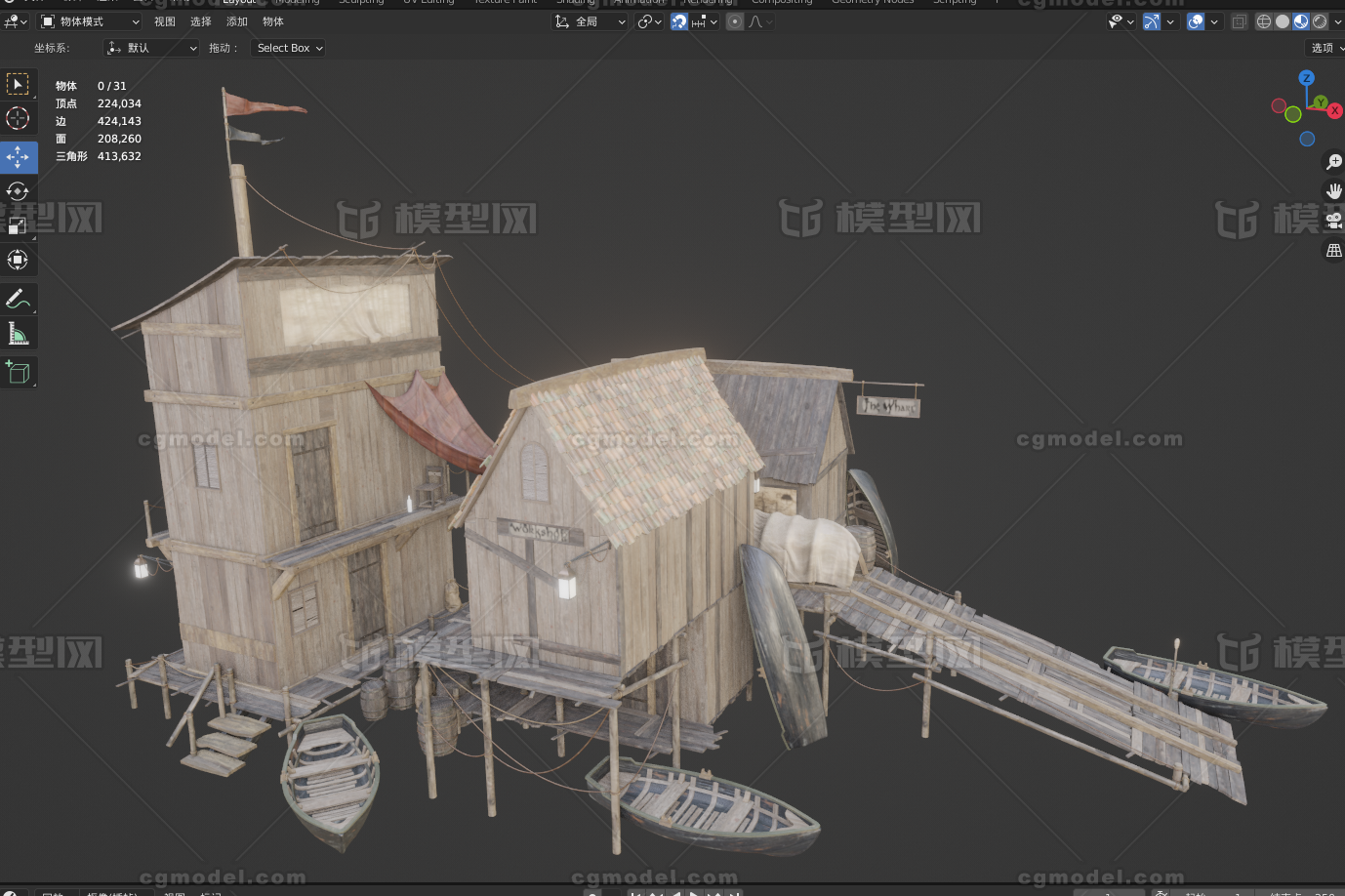Click the lower blue negative Z axis dot
The image size is (1345, 896).
tap(1307, 139)
